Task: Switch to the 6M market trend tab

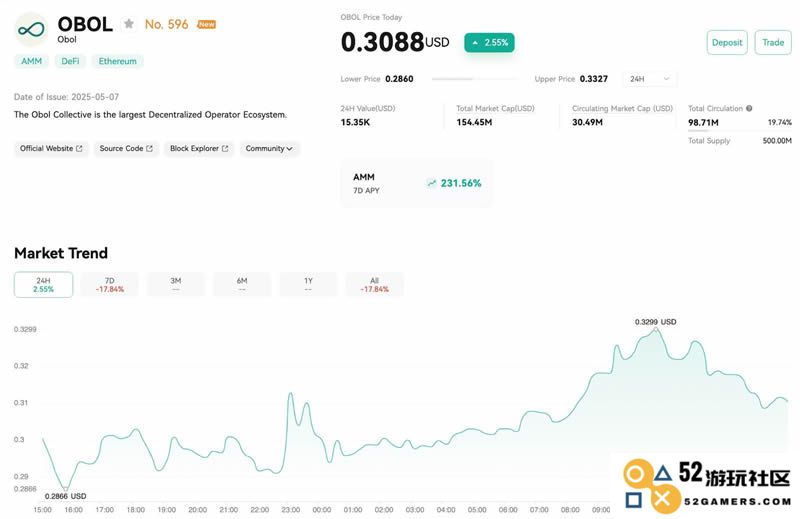Action: click(x=242, y=285)
